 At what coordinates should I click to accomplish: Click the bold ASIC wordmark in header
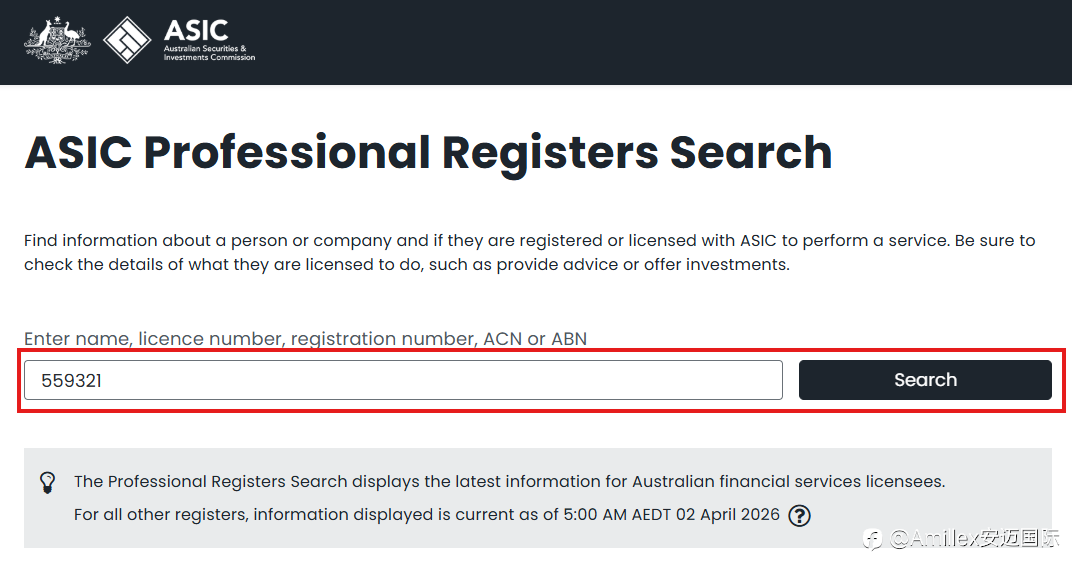pyautogui.click(x=195, y=30)
